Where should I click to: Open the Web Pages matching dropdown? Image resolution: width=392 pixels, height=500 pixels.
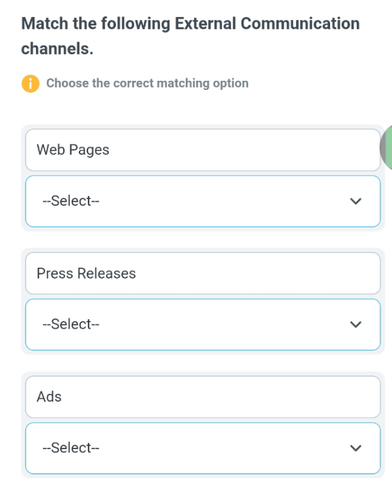pyautogui.click(x=203, y=201)
